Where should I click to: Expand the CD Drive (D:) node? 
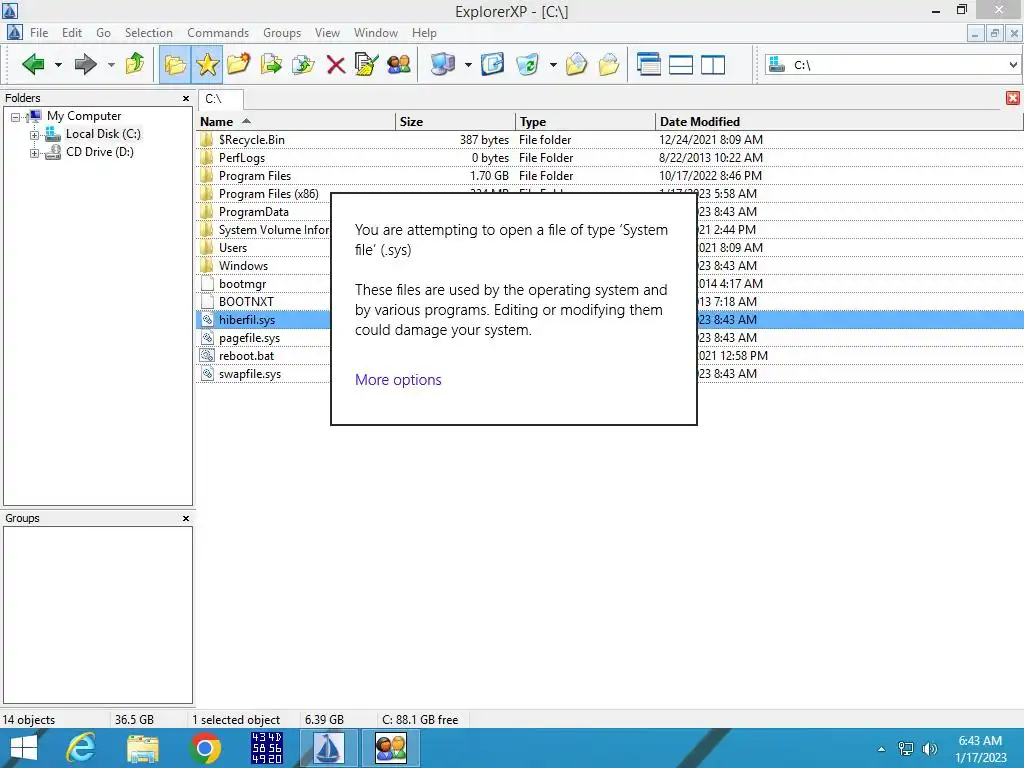click(x=34, y=153)
